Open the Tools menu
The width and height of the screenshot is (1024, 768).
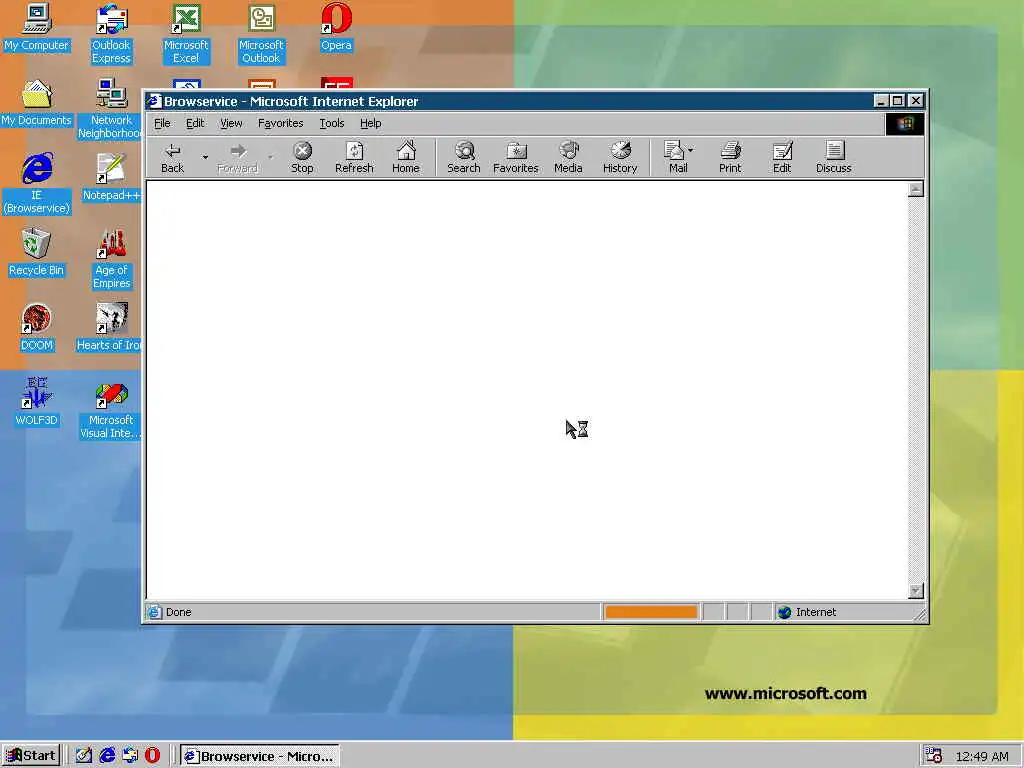coord(332,123)
